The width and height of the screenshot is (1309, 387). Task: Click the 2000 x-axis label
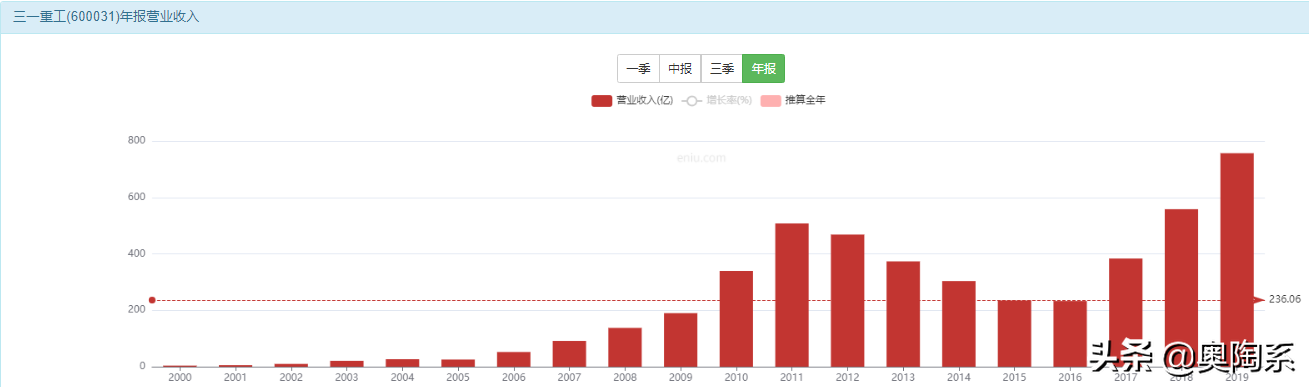click(x=180, y=378)
